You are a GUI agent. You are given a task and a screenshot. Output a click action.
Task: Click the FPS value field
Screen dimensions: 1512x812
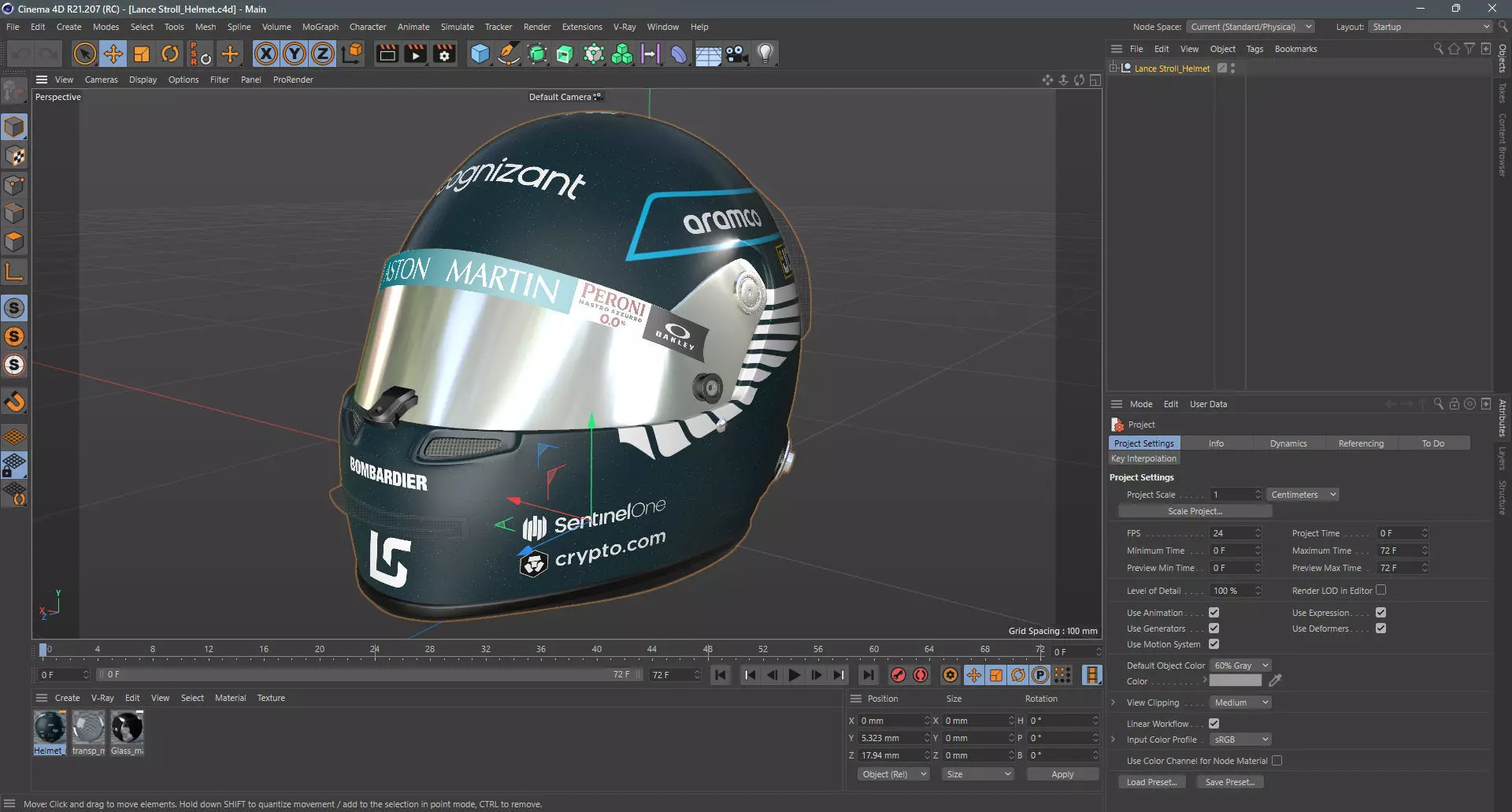pyautogui.click(x=1235, y=533)
